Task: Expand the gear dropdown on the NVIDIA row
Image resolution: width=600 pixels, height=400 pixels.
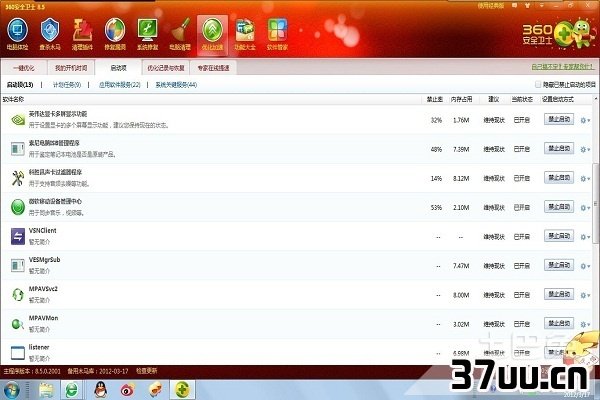Action: (x=585, y=120)
